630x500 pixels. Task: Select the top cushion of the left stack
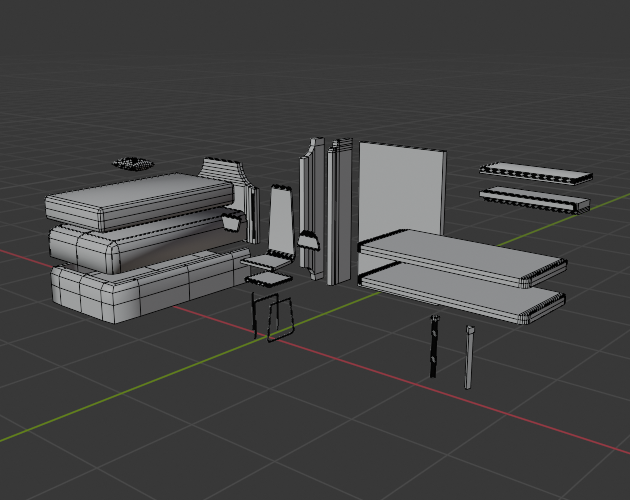click(x=139, y=201)
